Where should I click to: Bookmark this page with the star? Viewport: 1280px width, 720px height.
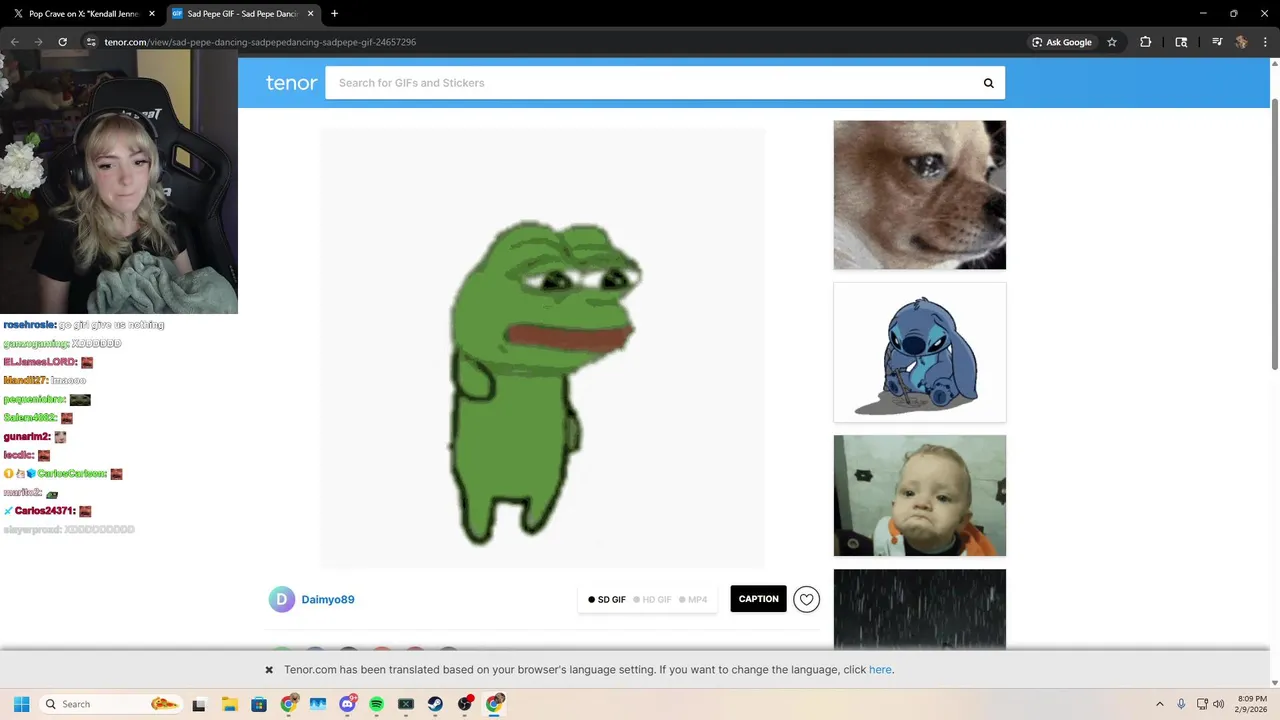point(1111,42)
